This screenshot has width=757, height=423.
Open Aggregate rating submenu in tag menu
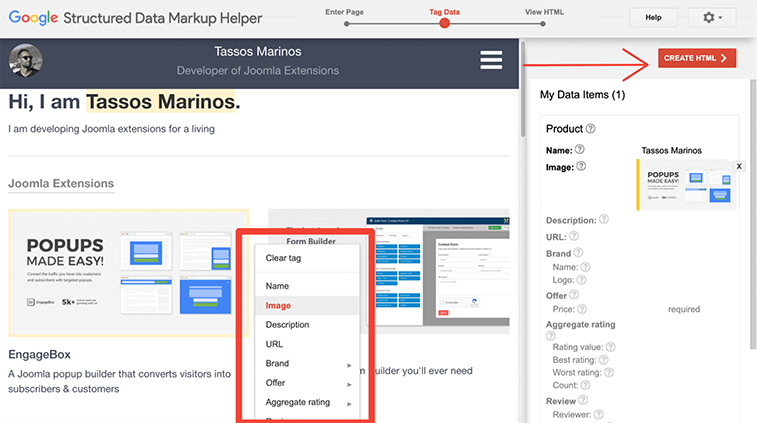(307, 402)
